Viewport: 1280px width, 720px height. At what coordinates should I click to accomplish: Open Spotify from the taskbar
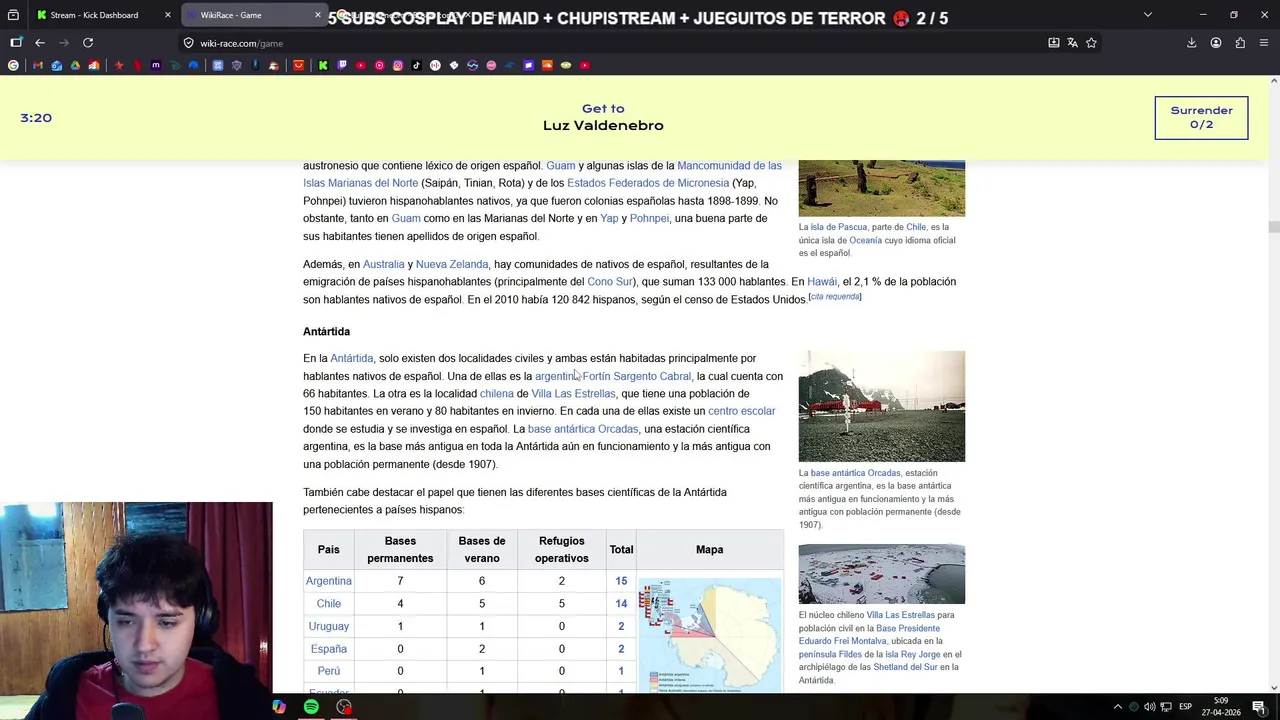pyautogui.click(x=311, y=707)
